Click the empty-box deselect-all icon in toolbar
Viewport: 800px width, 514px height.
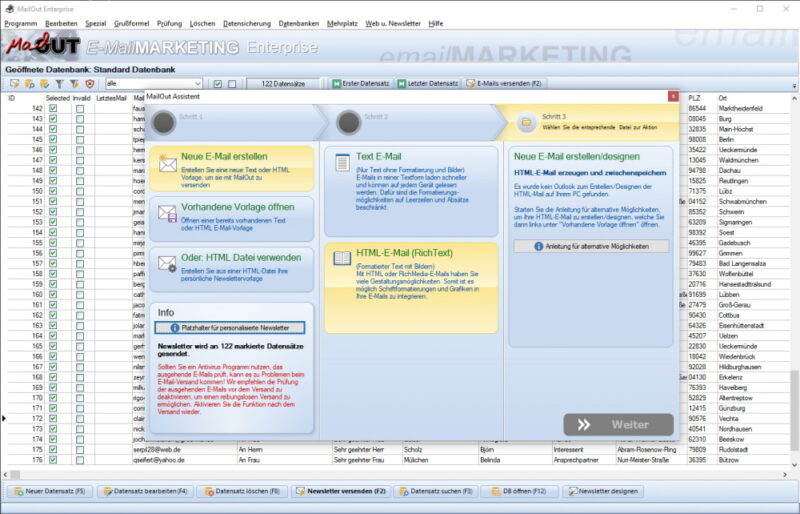(232, 84)
